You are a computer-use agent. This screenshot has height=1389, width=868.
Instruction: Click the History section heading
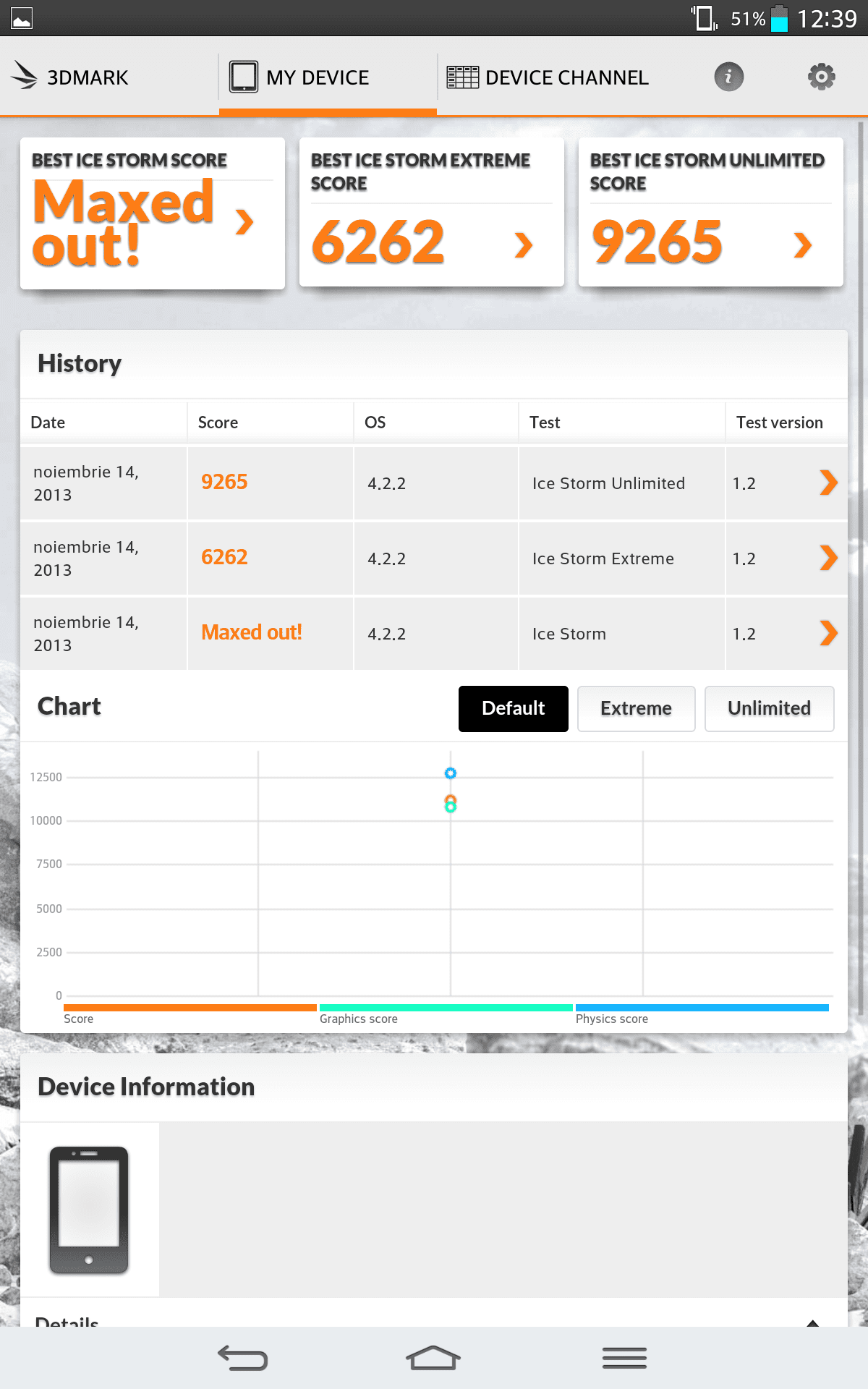coord(80,363)
